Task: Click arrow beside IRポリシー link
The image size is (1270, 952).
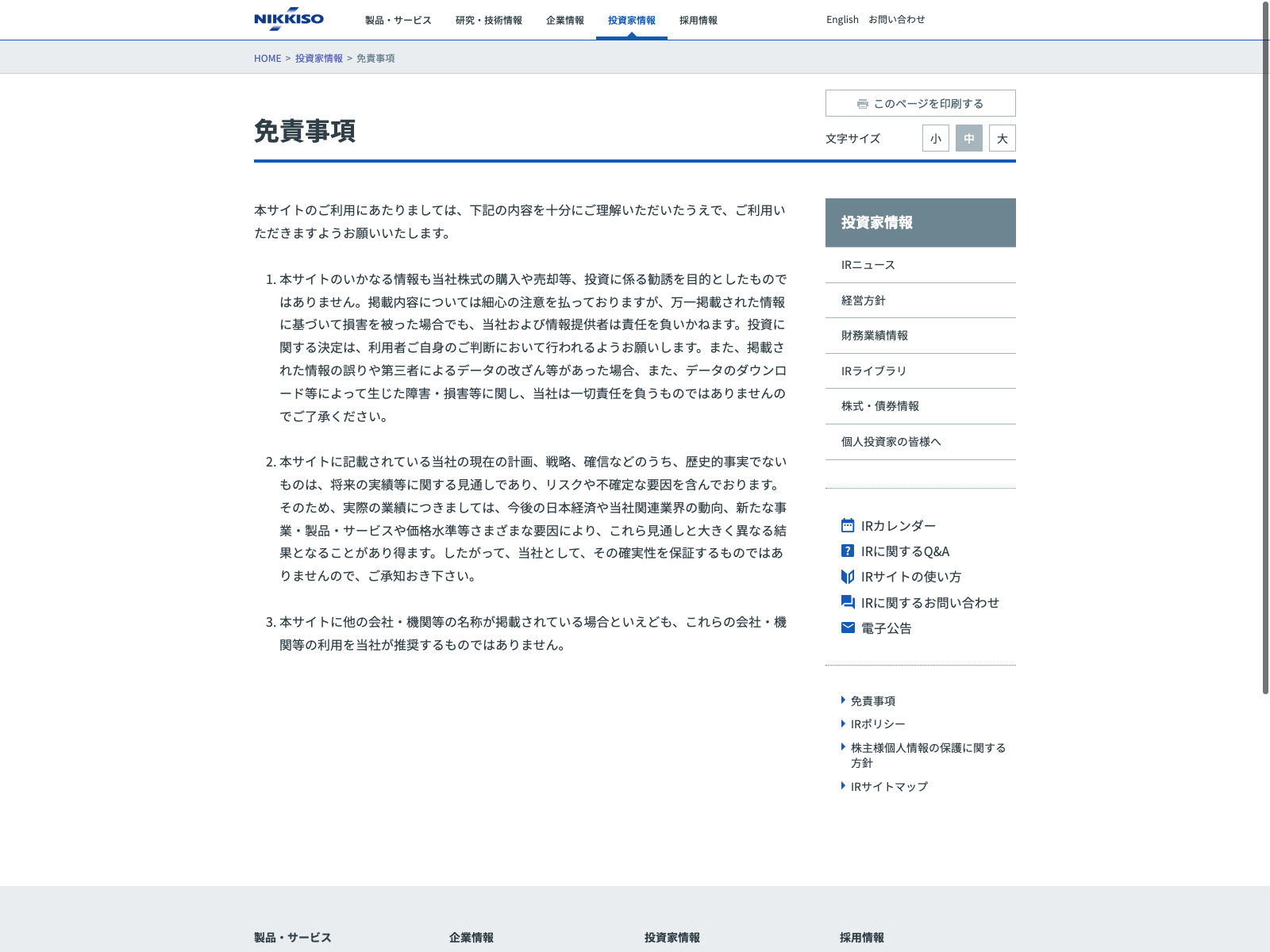Action: coord(843,724)
